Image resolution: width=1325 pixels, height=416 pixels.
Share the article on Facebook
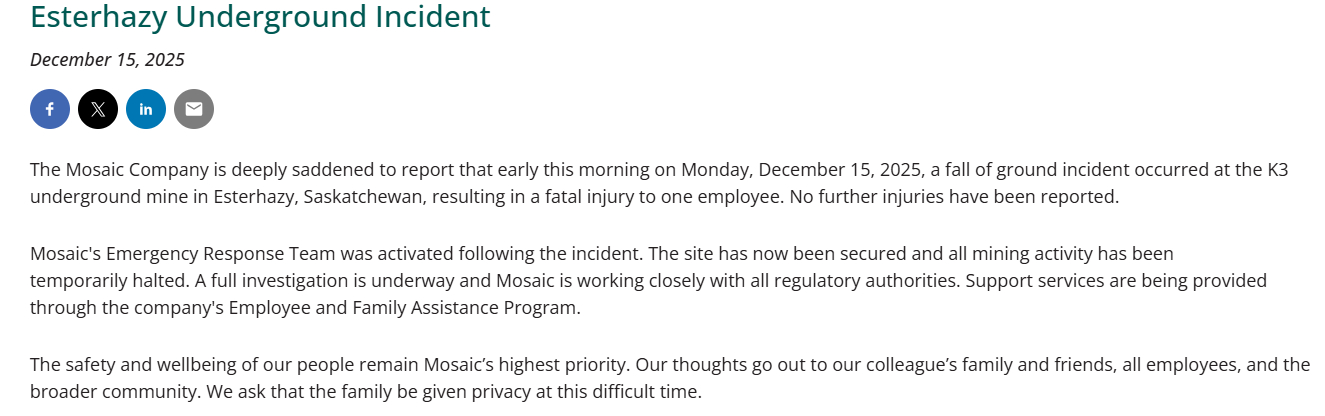tap(50, 109)
